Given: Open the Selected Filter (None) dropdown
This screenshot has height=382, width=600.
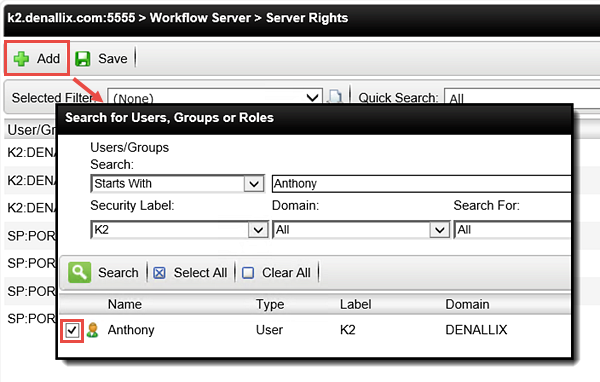Looking at the screenshot, I should click(x=215, y=96).
